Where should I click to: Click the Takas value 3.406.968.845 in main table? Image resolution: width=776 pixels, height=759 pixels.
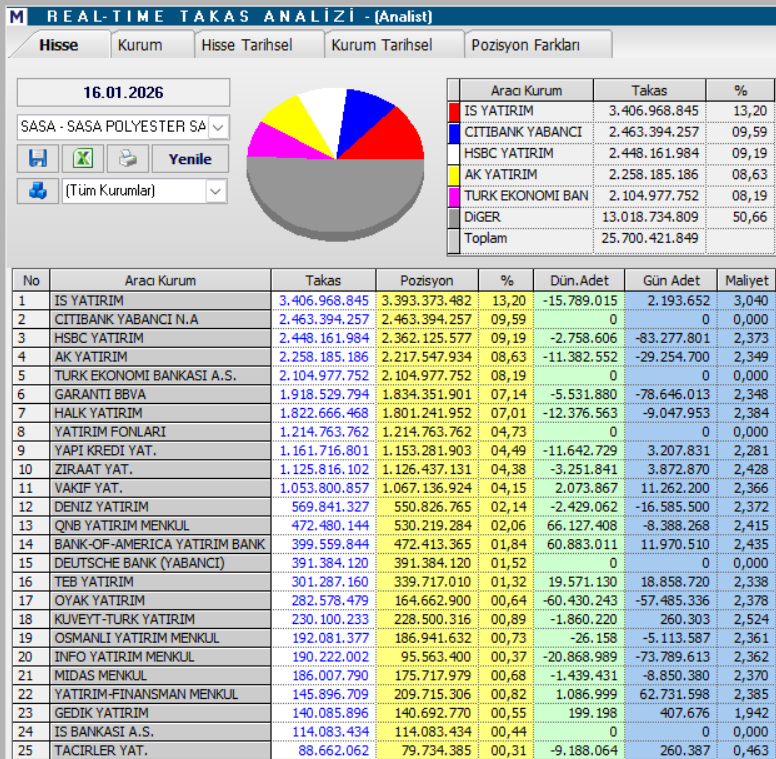(x=324, y=301)
